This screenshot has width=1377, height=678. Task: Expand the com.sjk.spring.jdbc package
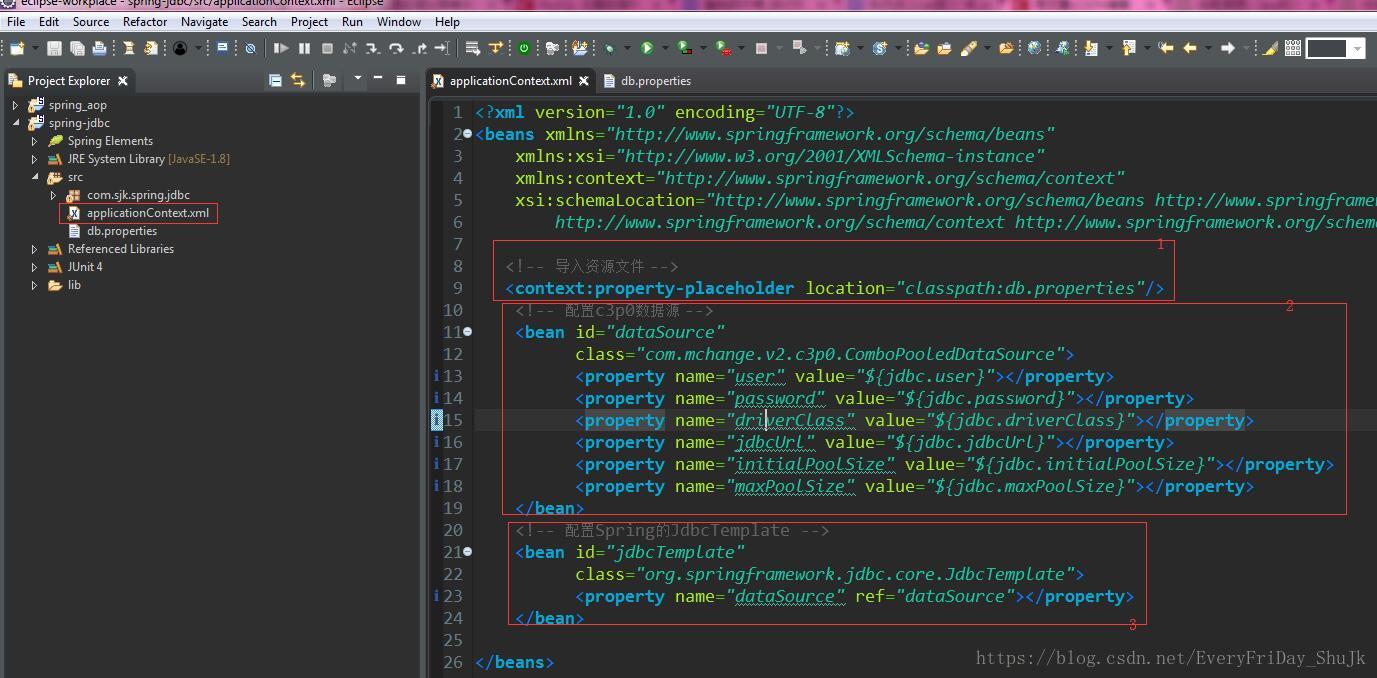[53, 195]
